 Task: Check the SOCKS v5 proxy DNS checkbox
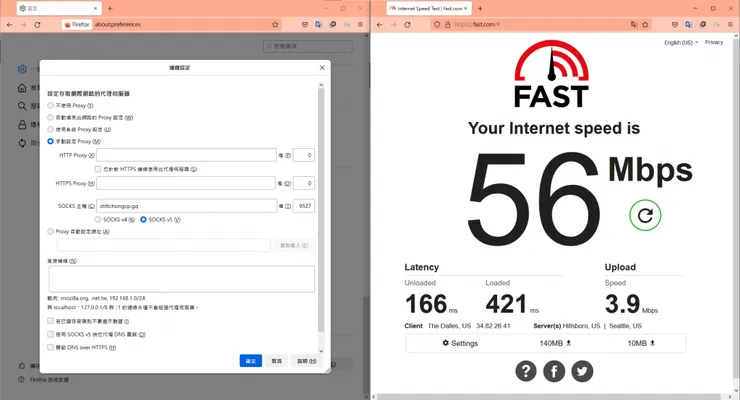tap(50, 334)
